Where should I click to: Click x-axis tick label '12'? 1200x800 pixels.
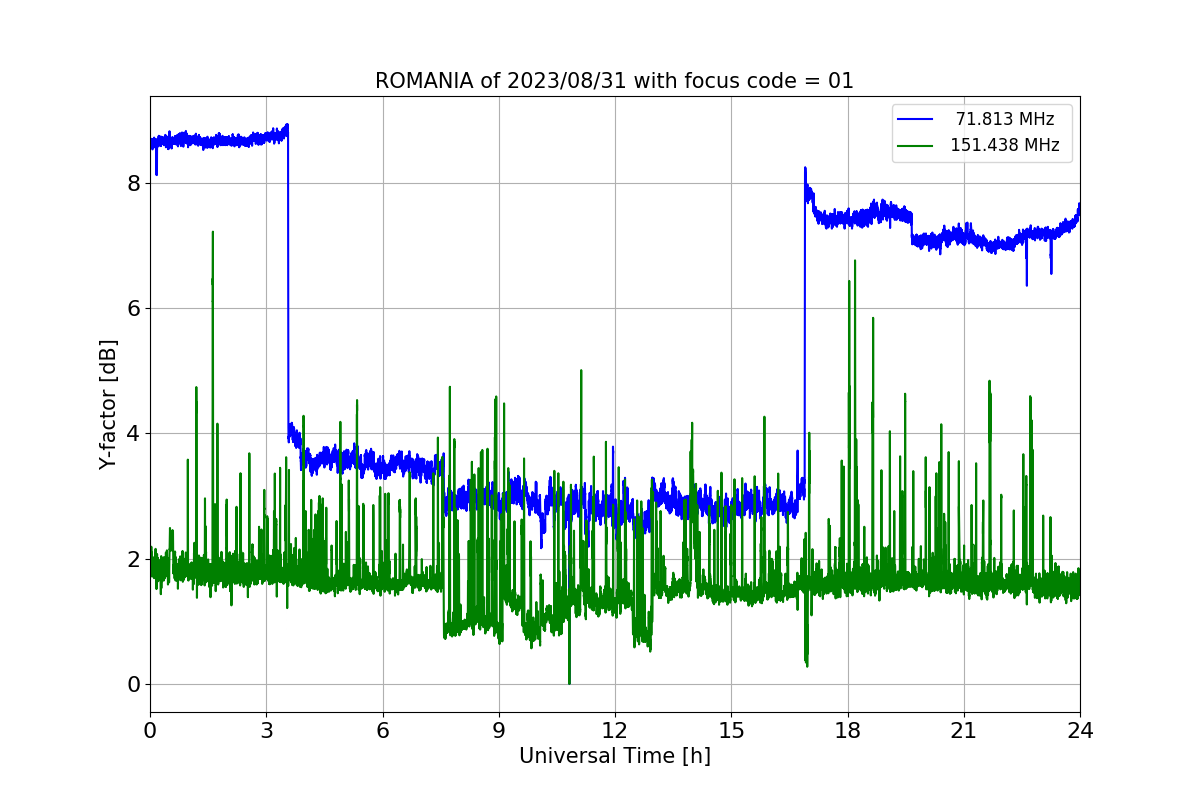coord(615,730)
